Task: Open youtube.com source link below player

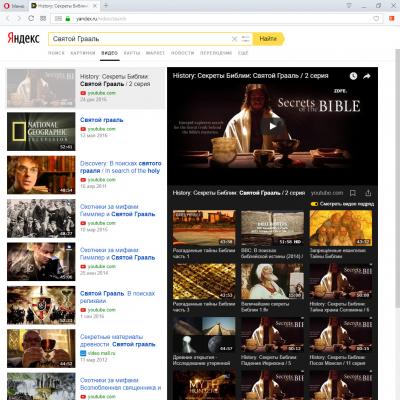Action: pyautogui.click(x=327, y=193)
